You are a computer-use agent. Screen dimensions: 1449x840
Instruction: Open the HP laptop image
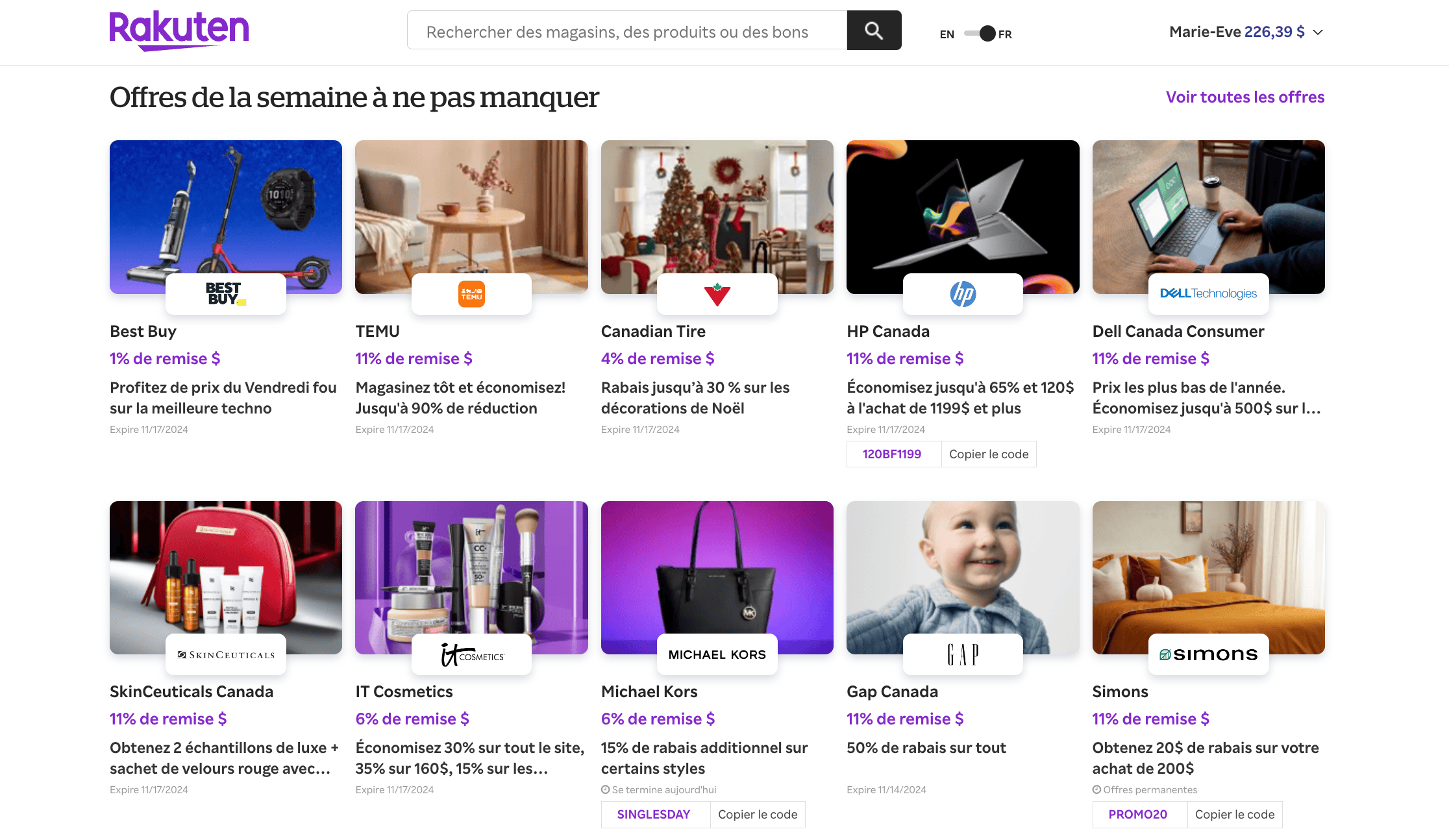pyautogui.click(x=963, y=217)
